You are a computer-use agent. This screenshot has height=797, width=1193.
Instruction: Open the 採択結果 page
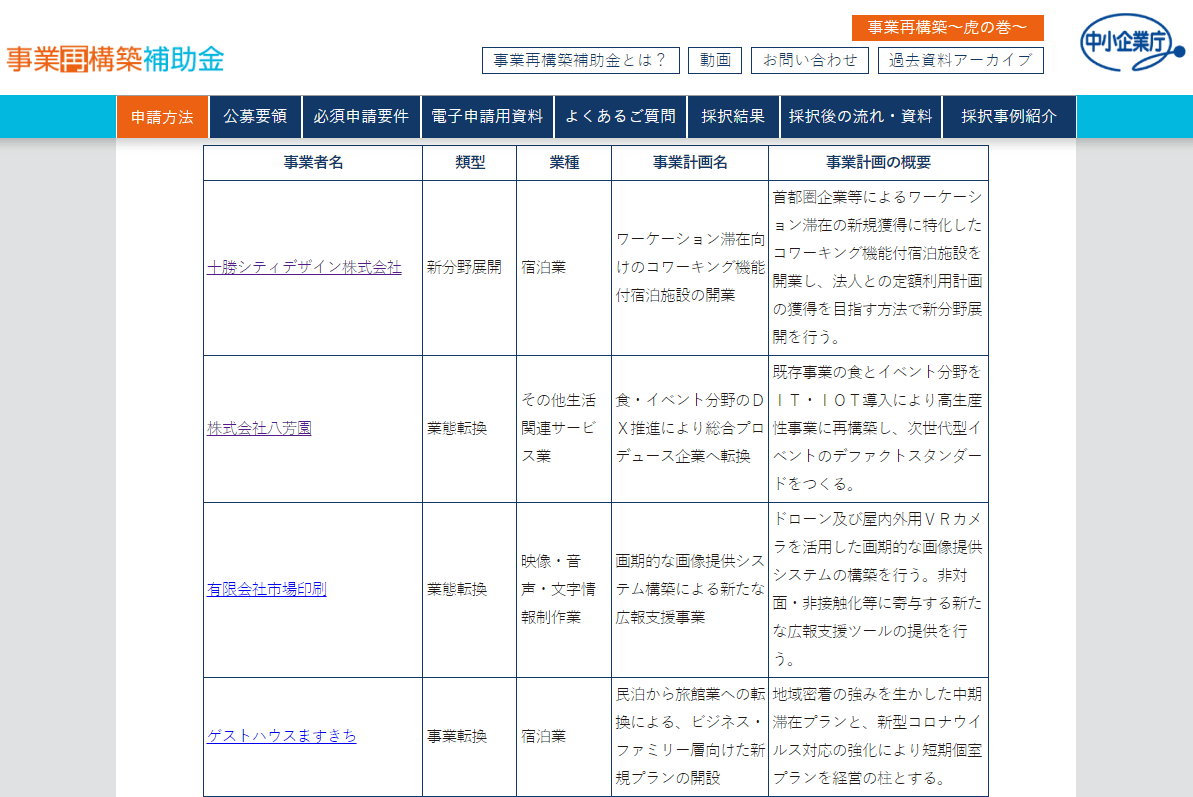point(733,116)
